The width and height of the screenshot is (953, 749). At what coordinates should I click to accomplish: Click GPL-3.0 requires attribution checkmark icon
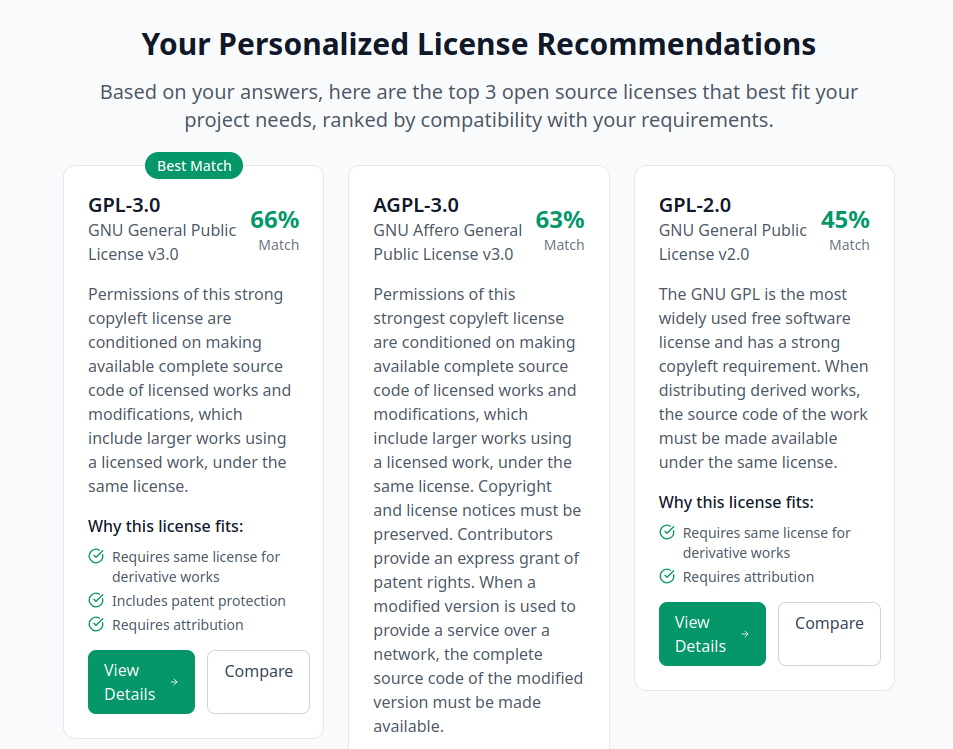[x=96, y=624]
